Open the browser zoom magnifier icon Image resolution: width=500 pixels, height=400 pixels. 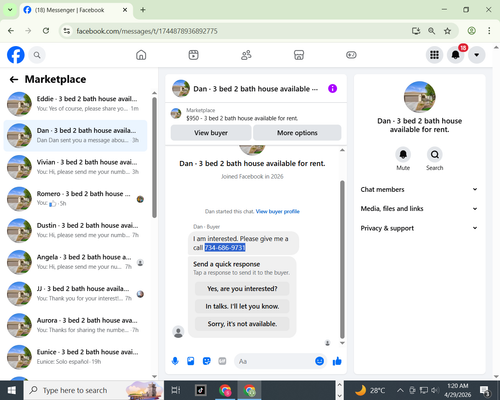pos(432,31)
